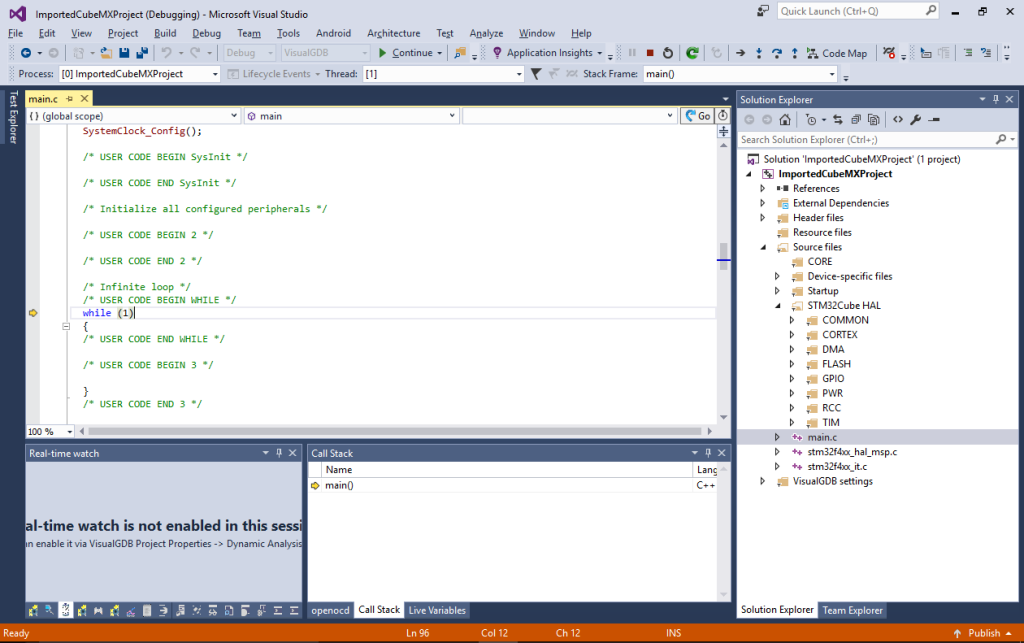Open the zoom percentage selector in the editor
The height and width of the screenshot is (643, 1024).
pos(48,431)
